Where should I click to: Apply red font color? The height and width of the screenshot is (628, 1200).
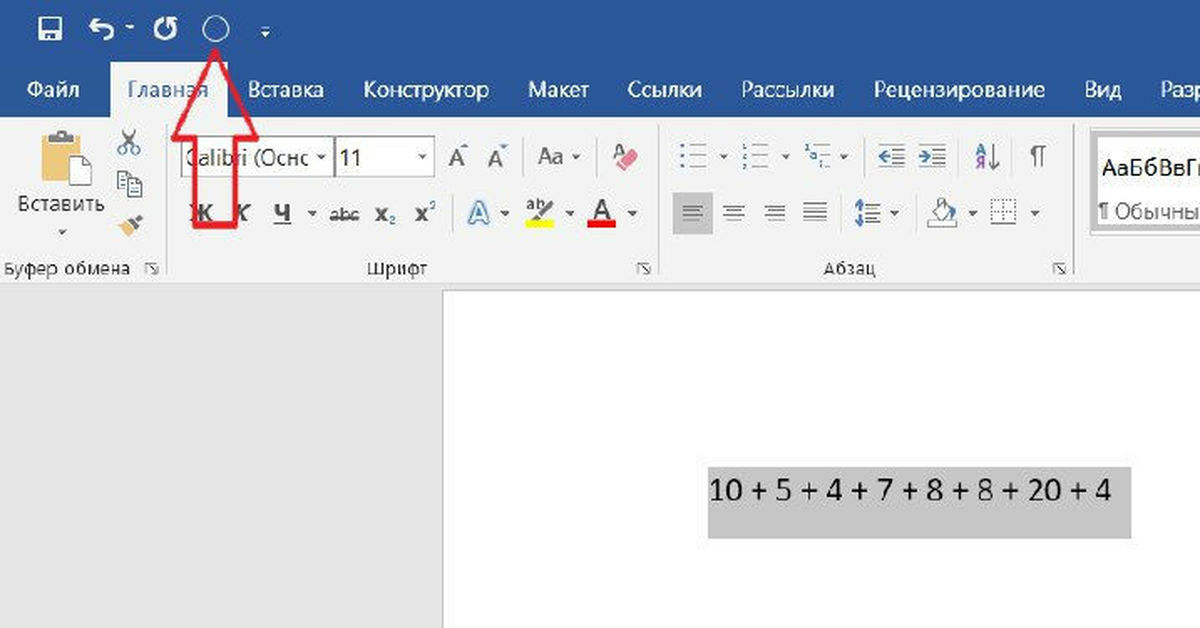click(602, 212)
